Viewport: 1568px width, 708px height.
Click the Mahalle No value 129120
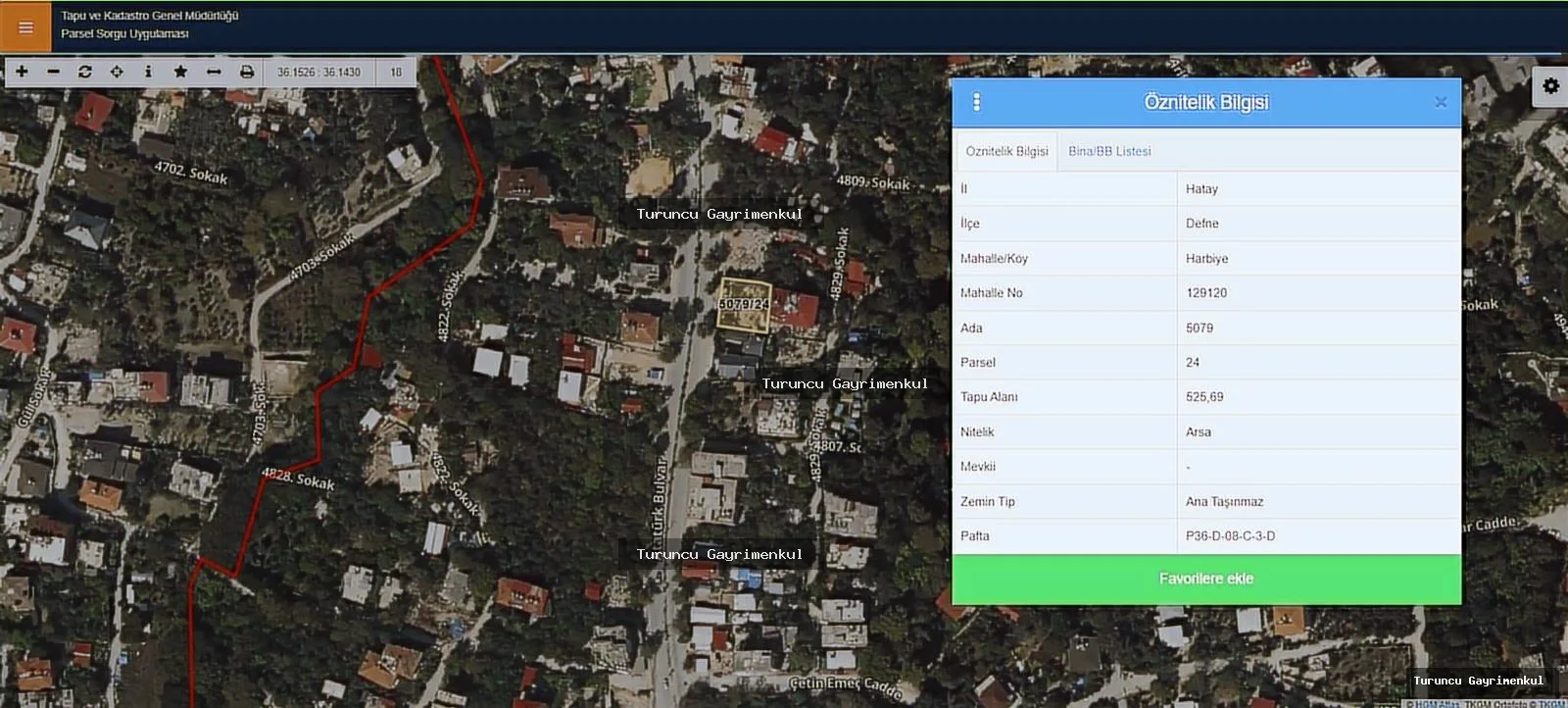click(1206, 293)
